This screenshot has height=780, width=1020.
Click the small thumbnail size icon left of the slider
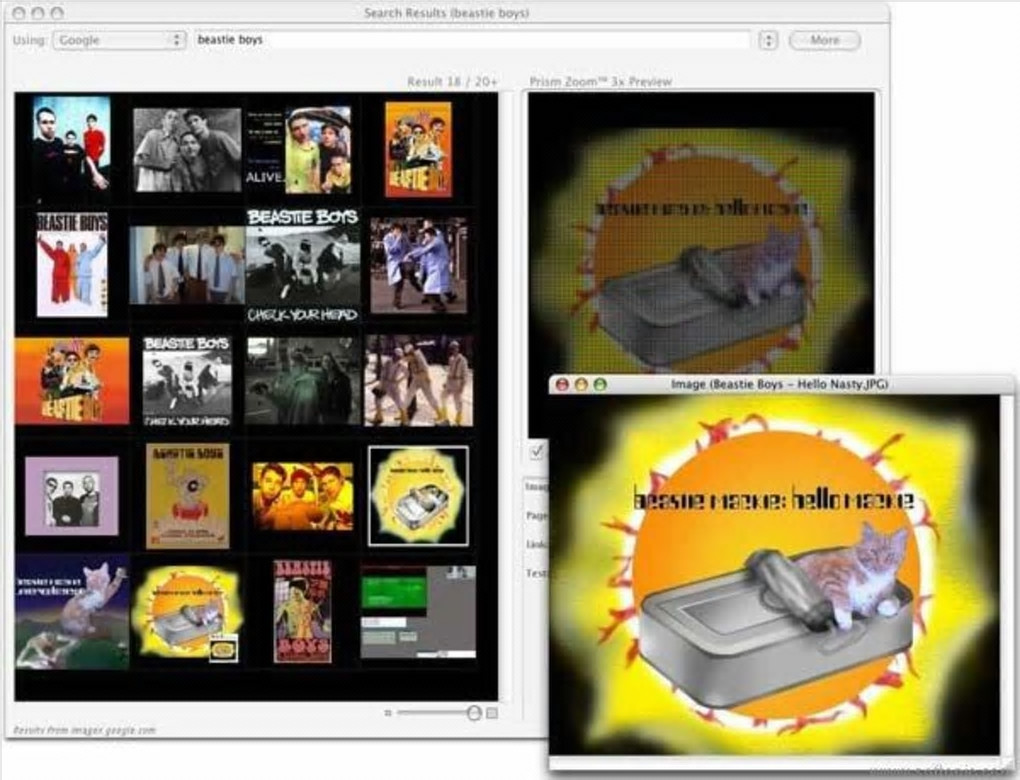coord(388,713)
